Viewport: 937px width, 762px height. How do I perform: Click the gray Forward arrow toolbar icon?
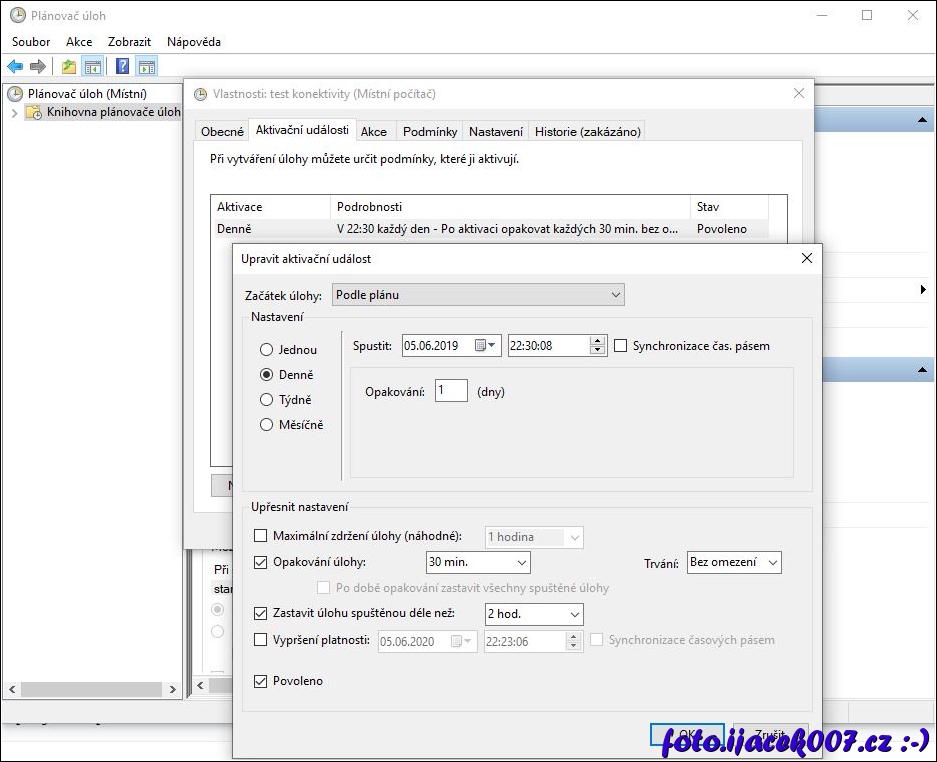(x=38, y=67)
